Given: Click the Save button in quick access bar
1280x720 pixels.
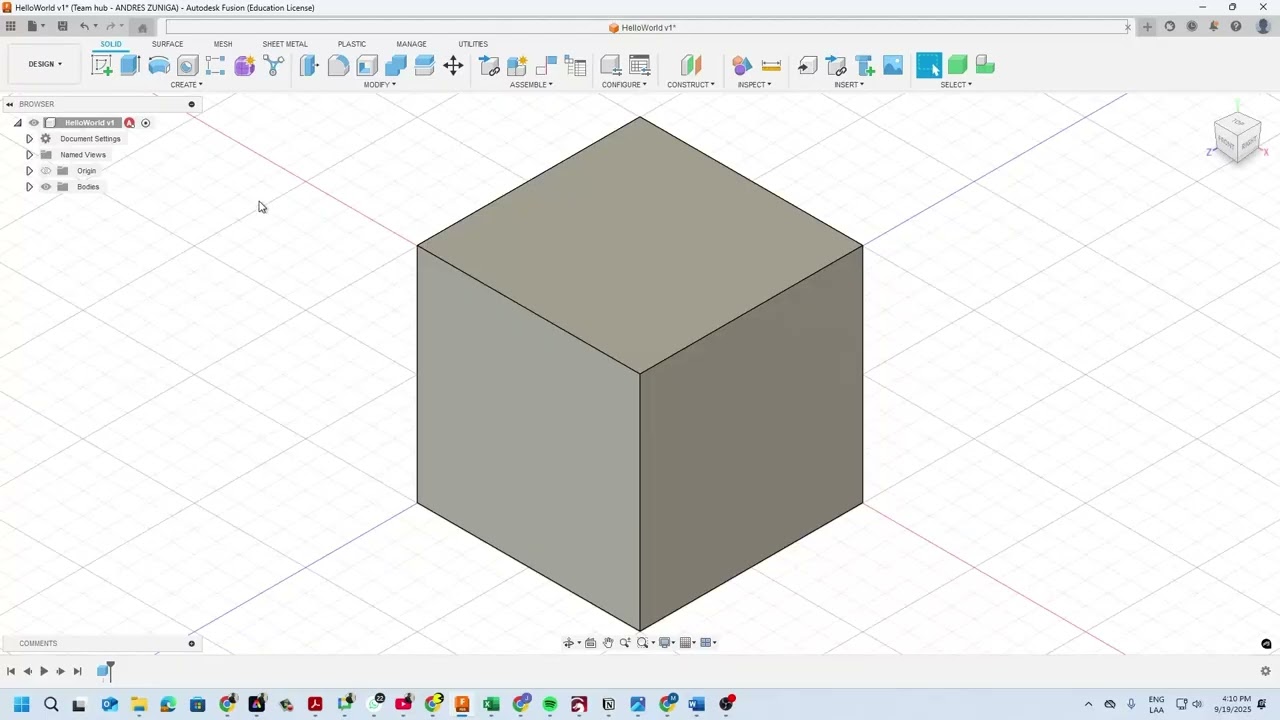Looking at the screenshot, I should tap(62, 26).
